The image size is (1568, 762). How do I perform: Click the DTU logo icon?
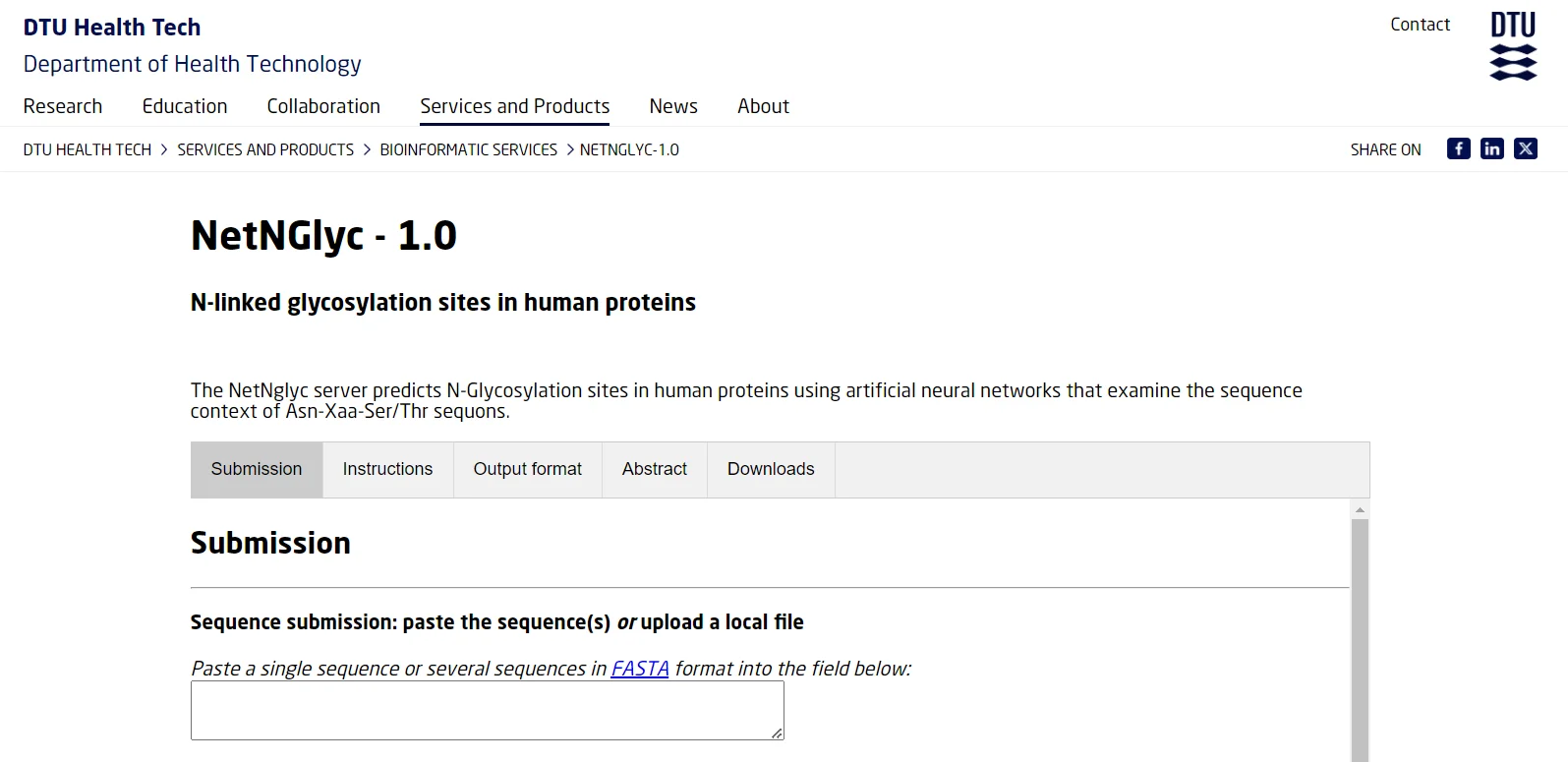click(1512, 45)
